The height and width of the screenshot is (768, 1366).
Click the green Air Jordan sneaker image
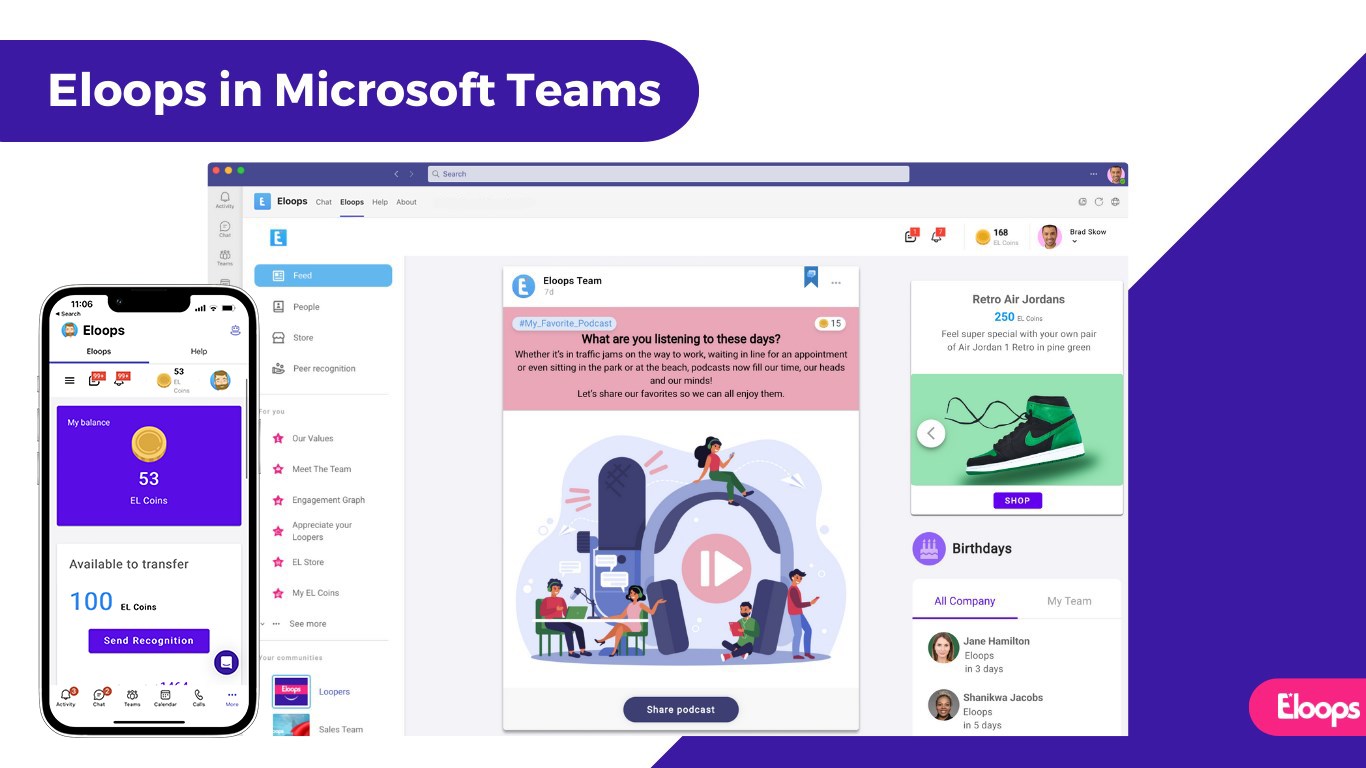(1017, 430)
